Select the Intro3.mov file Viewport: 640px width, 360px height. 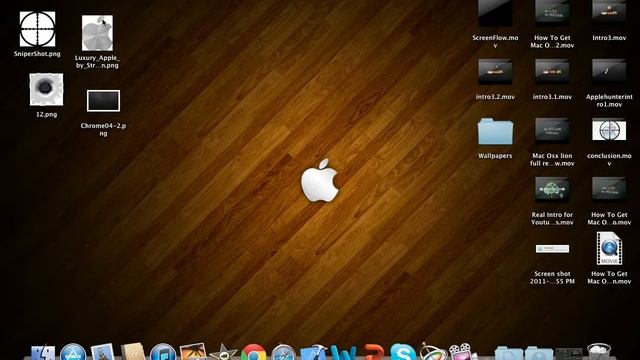pyautogui.click(x=609, y=14)
